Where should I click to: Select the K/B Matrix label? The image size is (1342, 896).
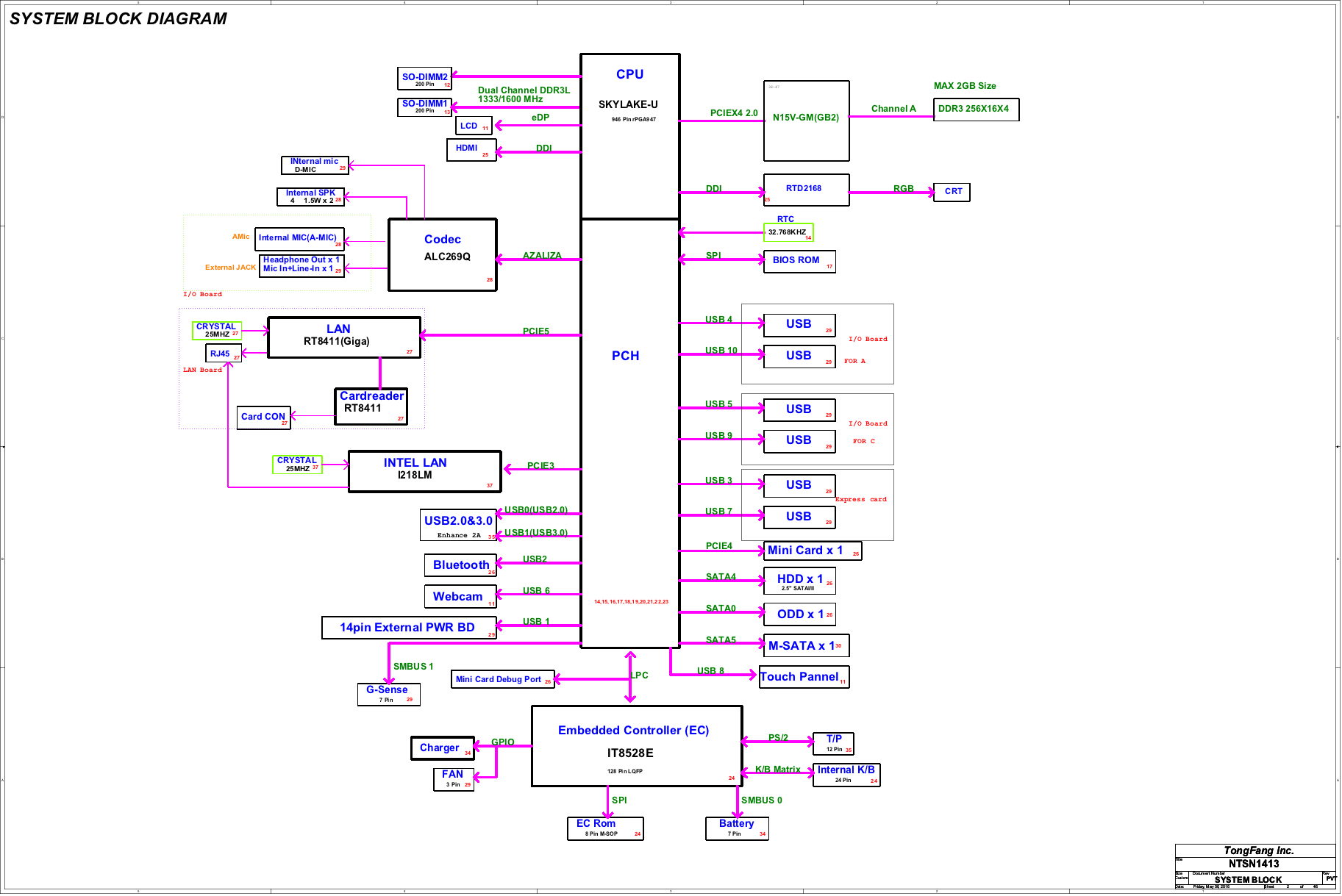click(x=778, y=770)
